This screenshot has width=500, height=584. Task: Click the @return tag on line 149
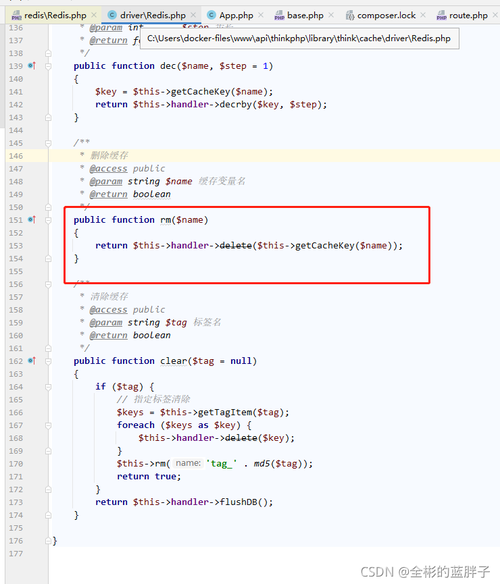(108, 194)
